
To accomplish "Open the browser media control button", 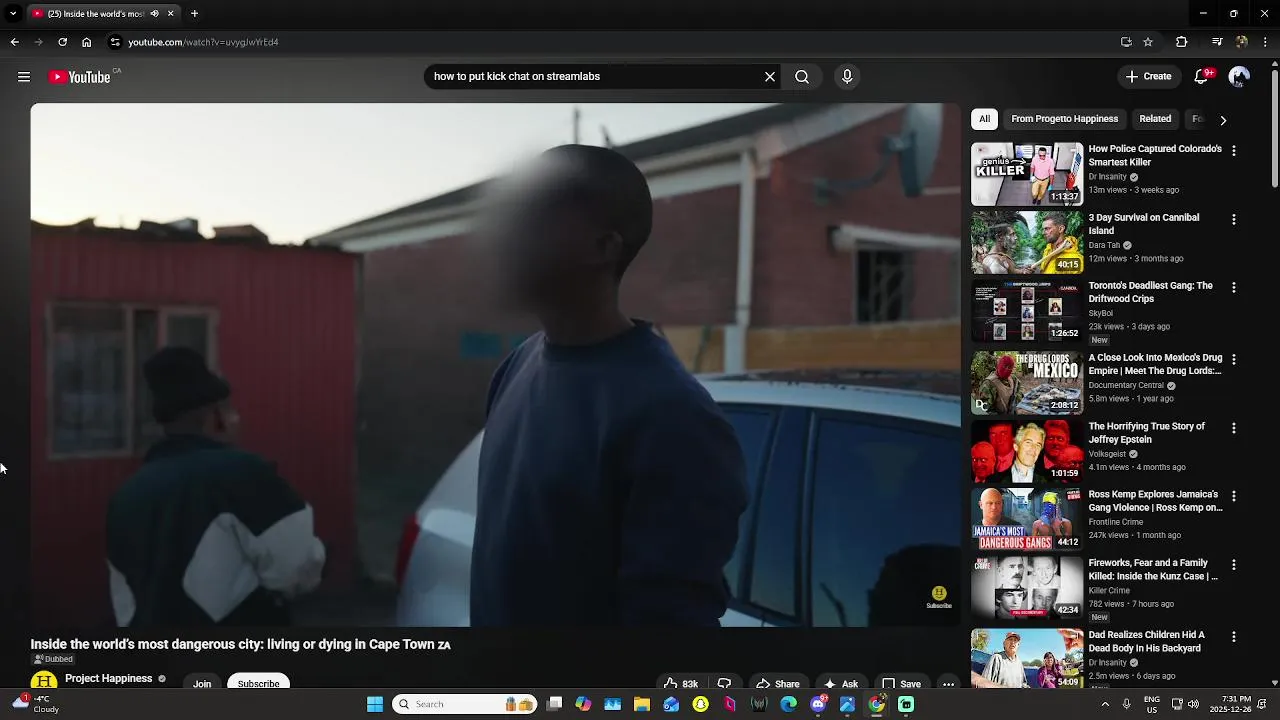I will pos(1217,42).
